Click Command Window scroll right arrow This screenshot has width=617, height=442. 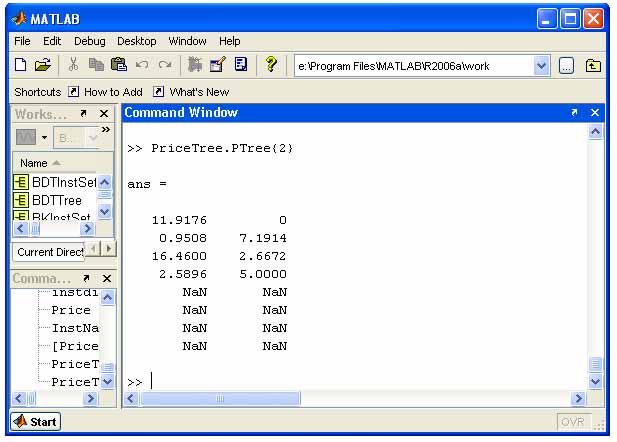578,399
